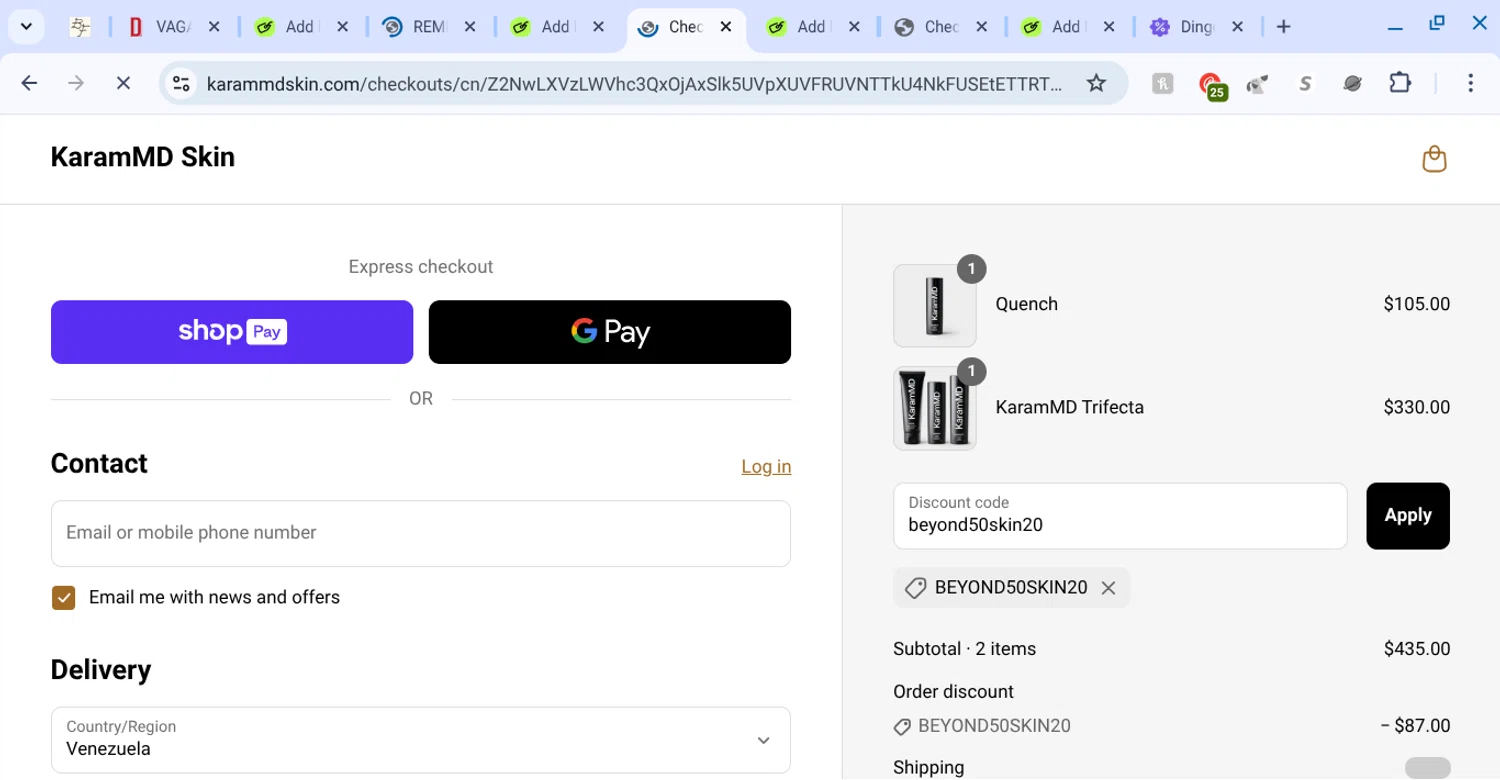Click the Quench product name
The image size is (1500, 780).
pos(1026,304)
